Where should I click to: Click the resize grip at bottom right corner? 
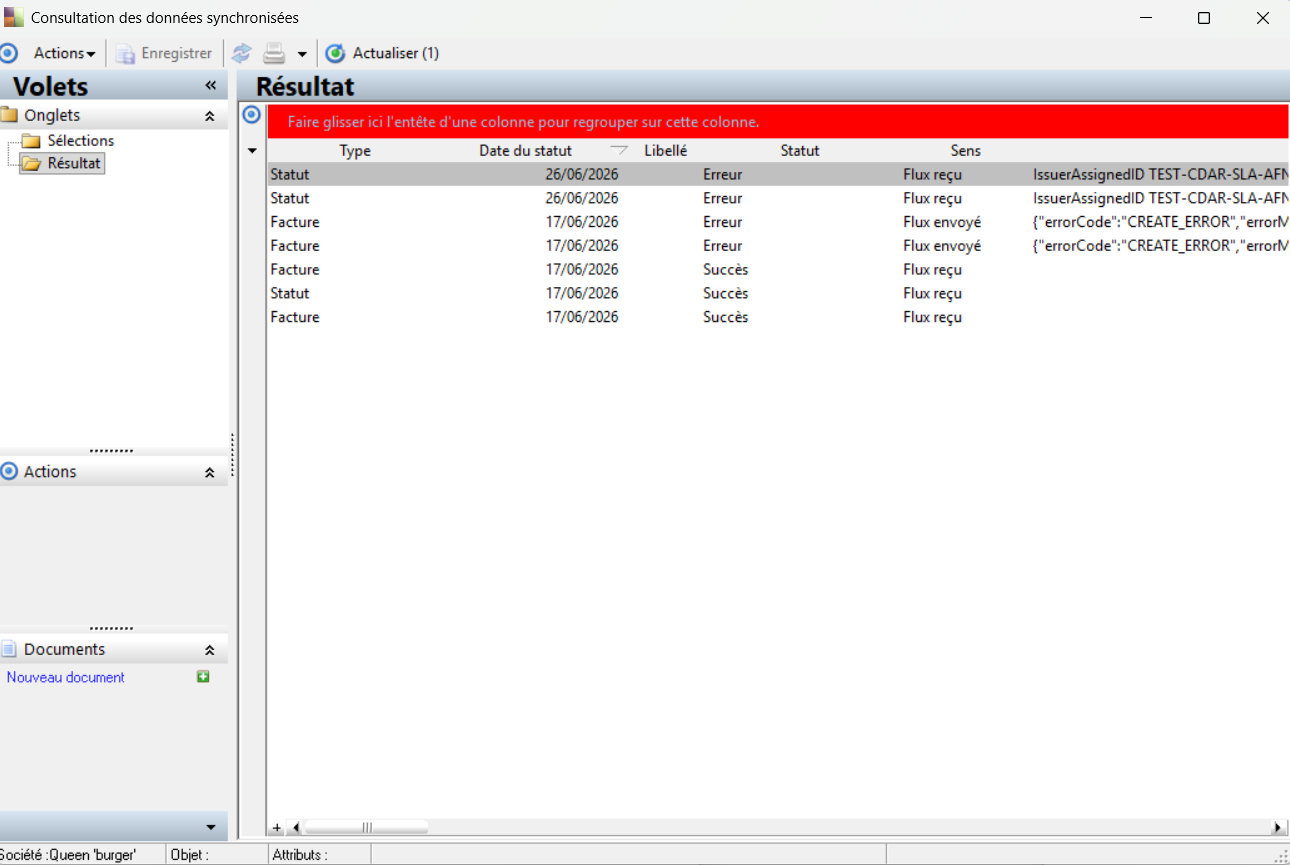coord(1281,857)
